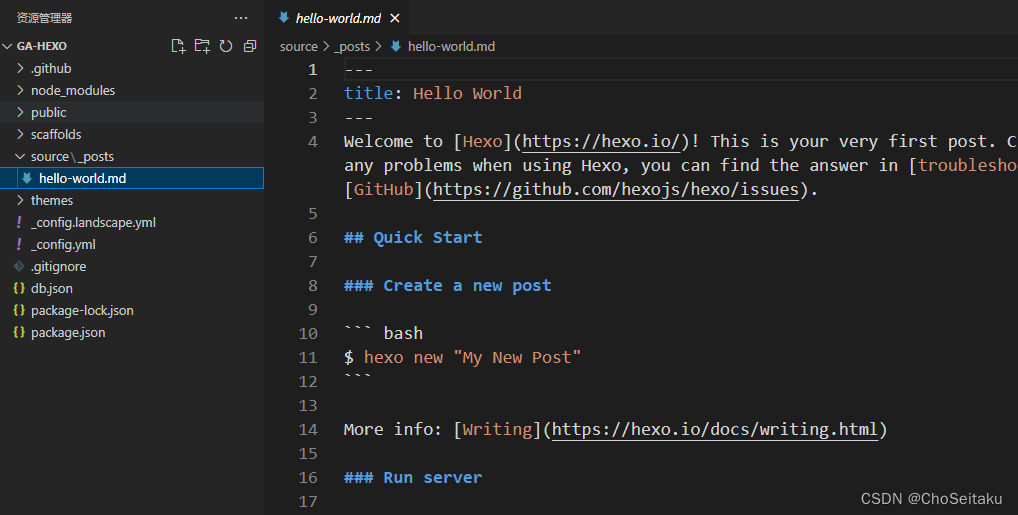Viewport: 1018px width, 515px height.
Task: Click the '### Create a new post' heading
Action: tap(447, 286)
